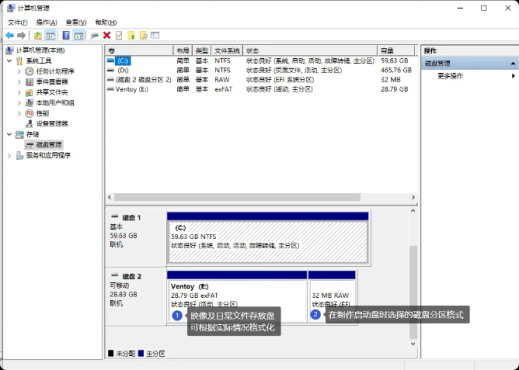Open help via the blue question mark icon
The width and height of the screenshot is (519, 370).
point(66,35)
